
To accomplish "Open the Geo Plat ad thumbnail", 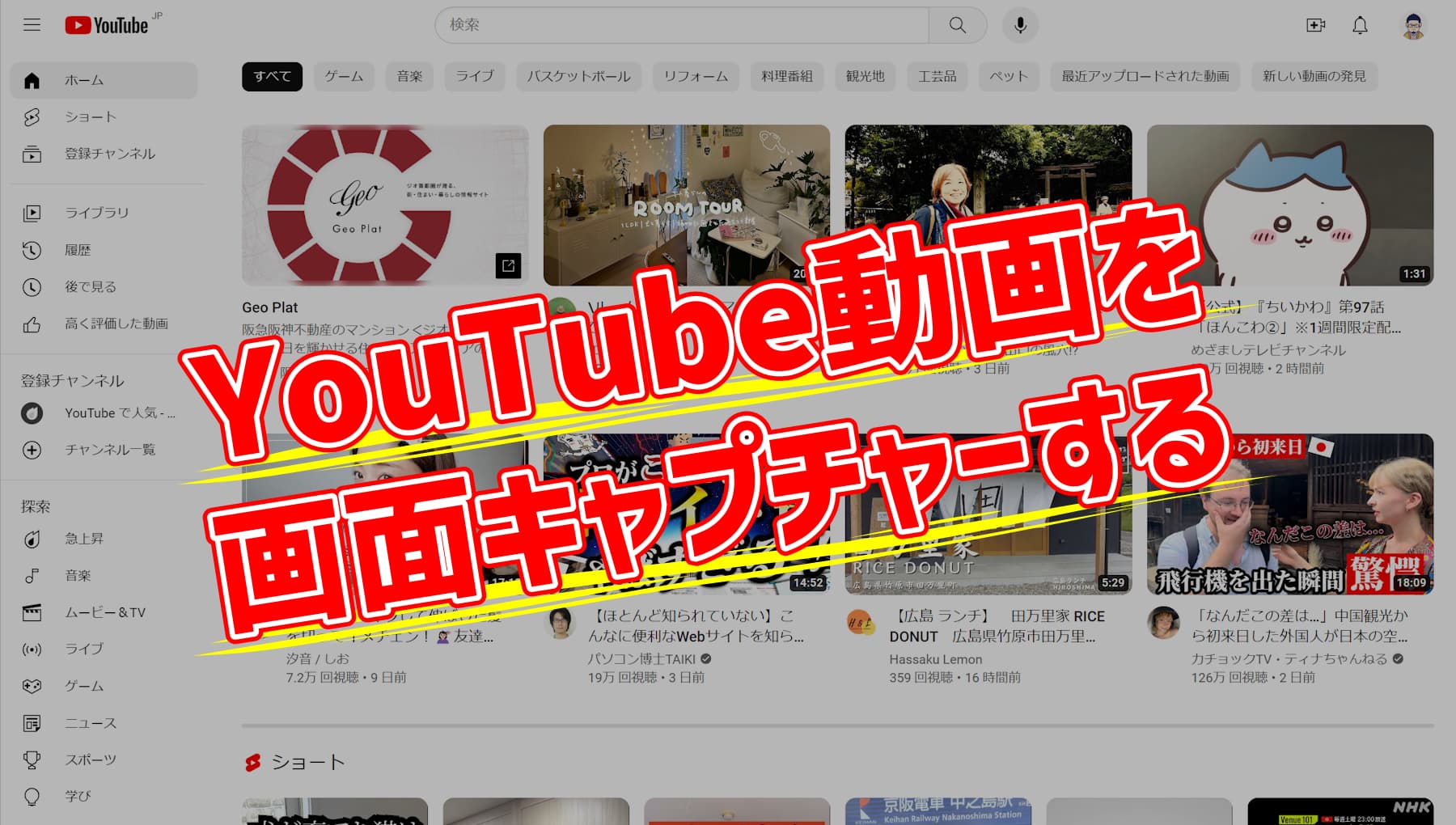I will (385, 205).
